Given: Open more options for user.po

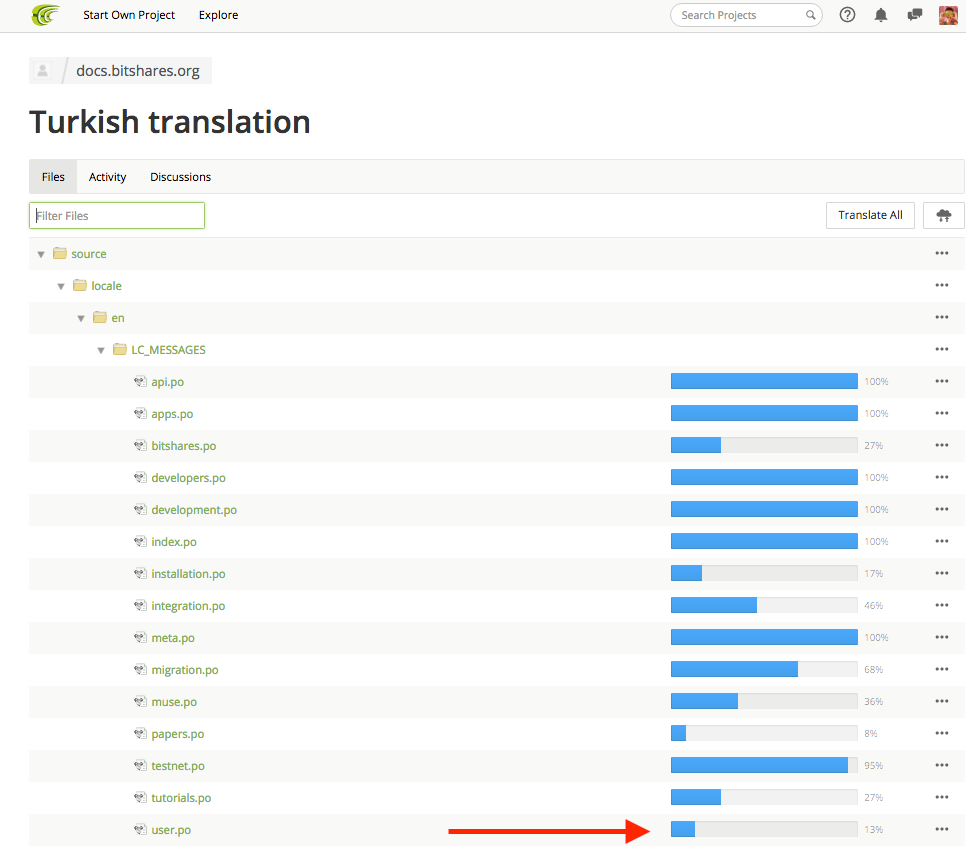Looking at the screenshot, I should click(941, 830).
